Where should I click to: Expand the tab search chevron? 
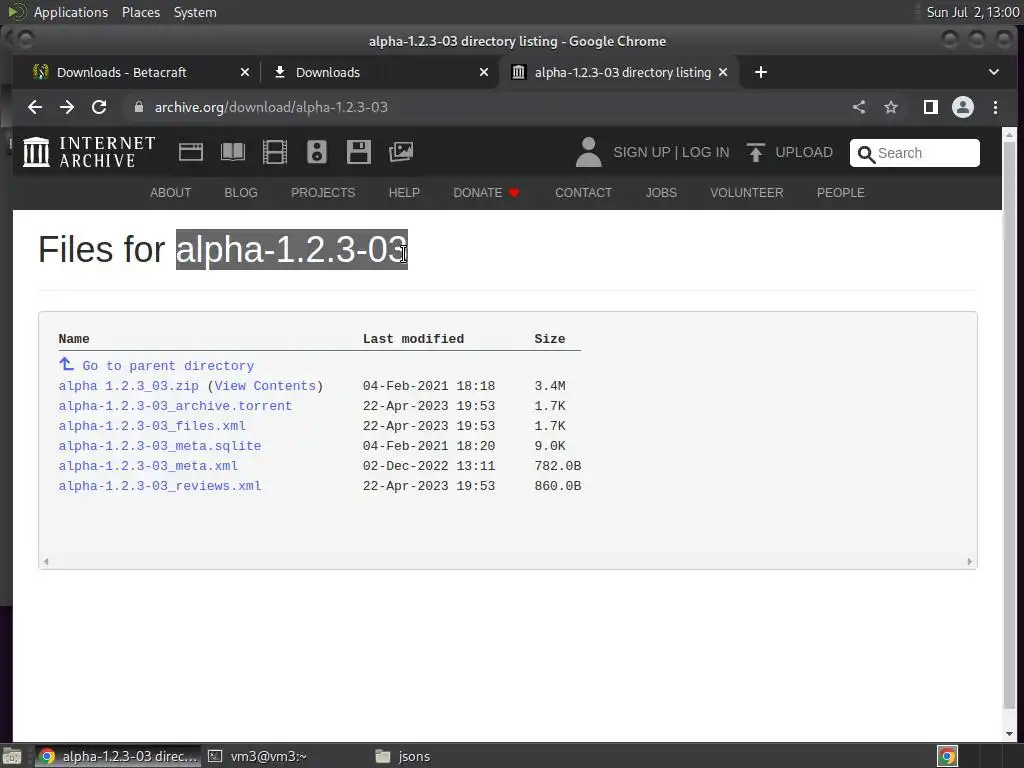[x=994, y=72]
